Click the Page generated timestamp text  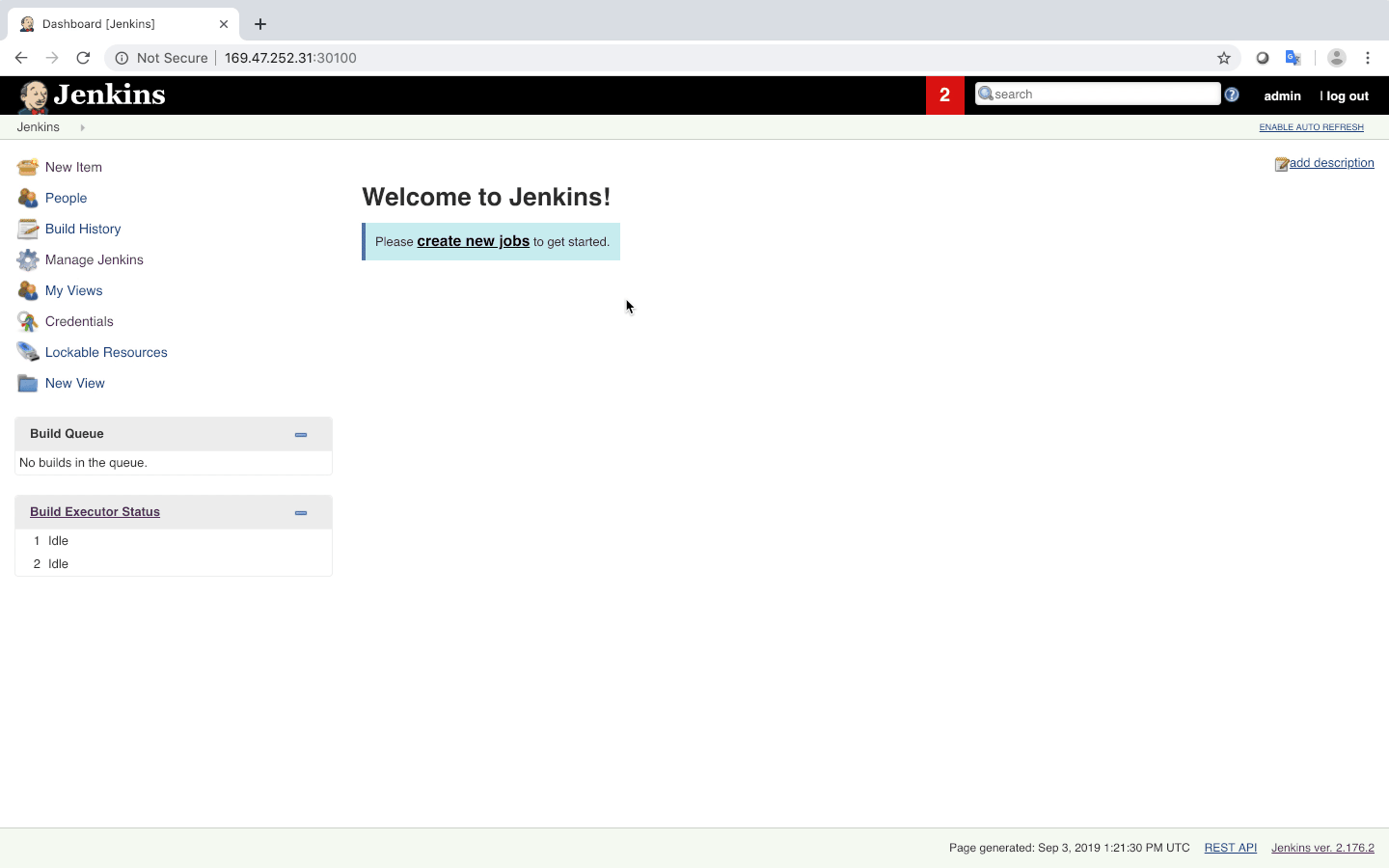click(x=1069, y=848)
